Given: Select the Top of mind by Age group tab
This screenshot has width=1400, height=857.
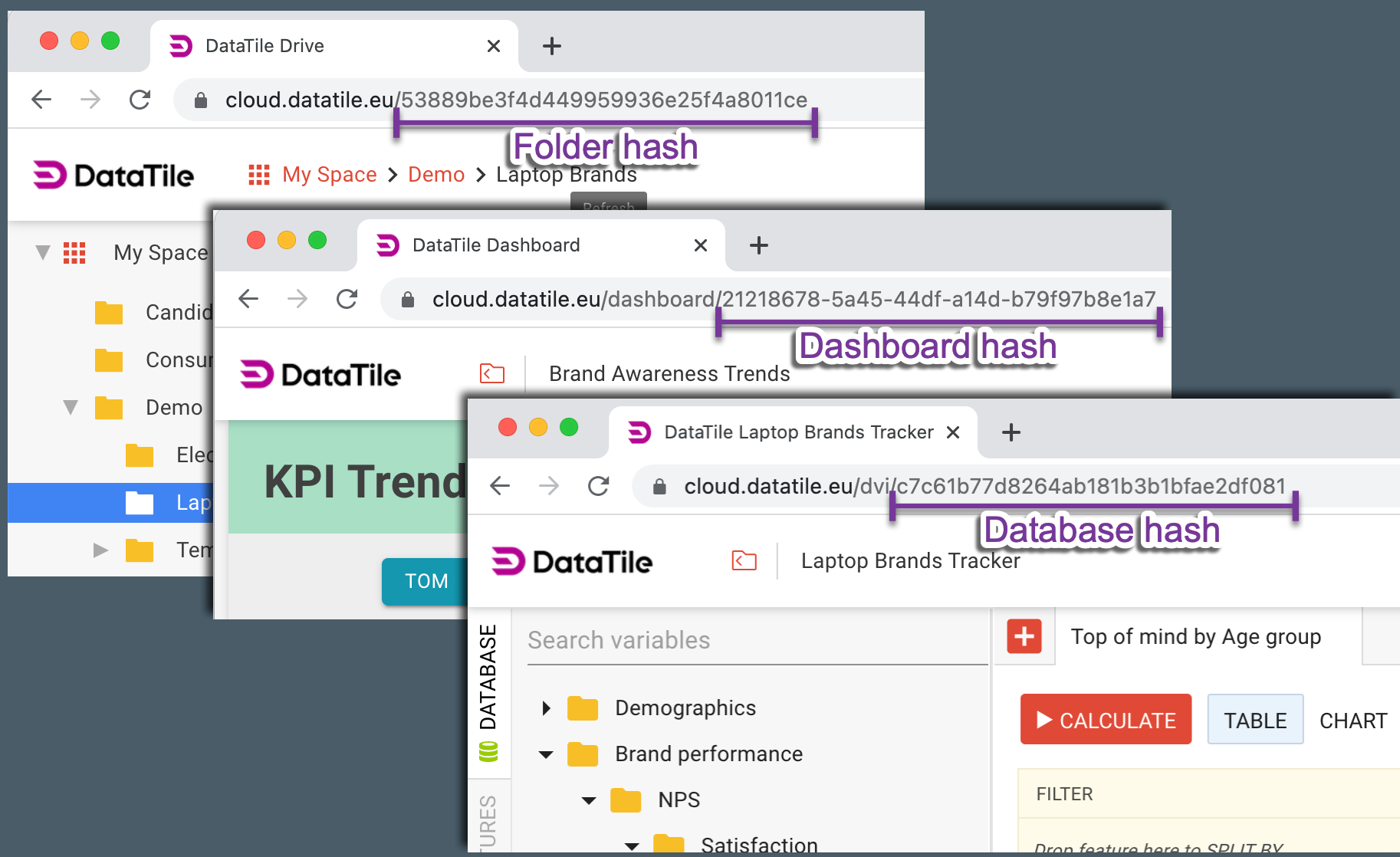Looking at the screenshot, I should point(1195,636).
